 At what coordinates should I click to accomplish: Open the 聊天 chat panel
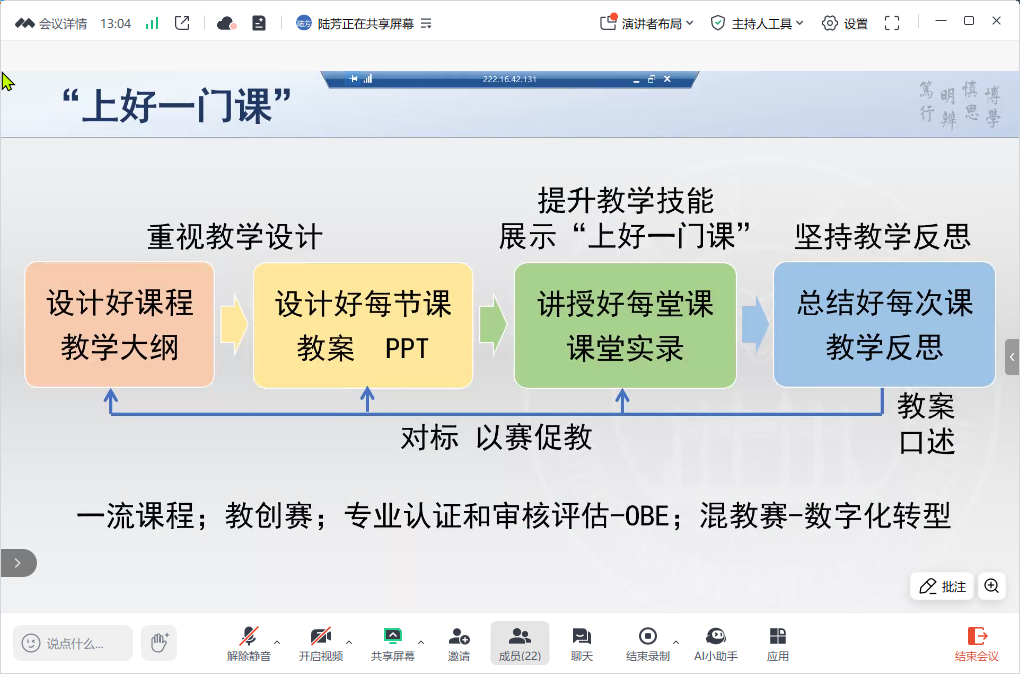(x=581, y=643)
